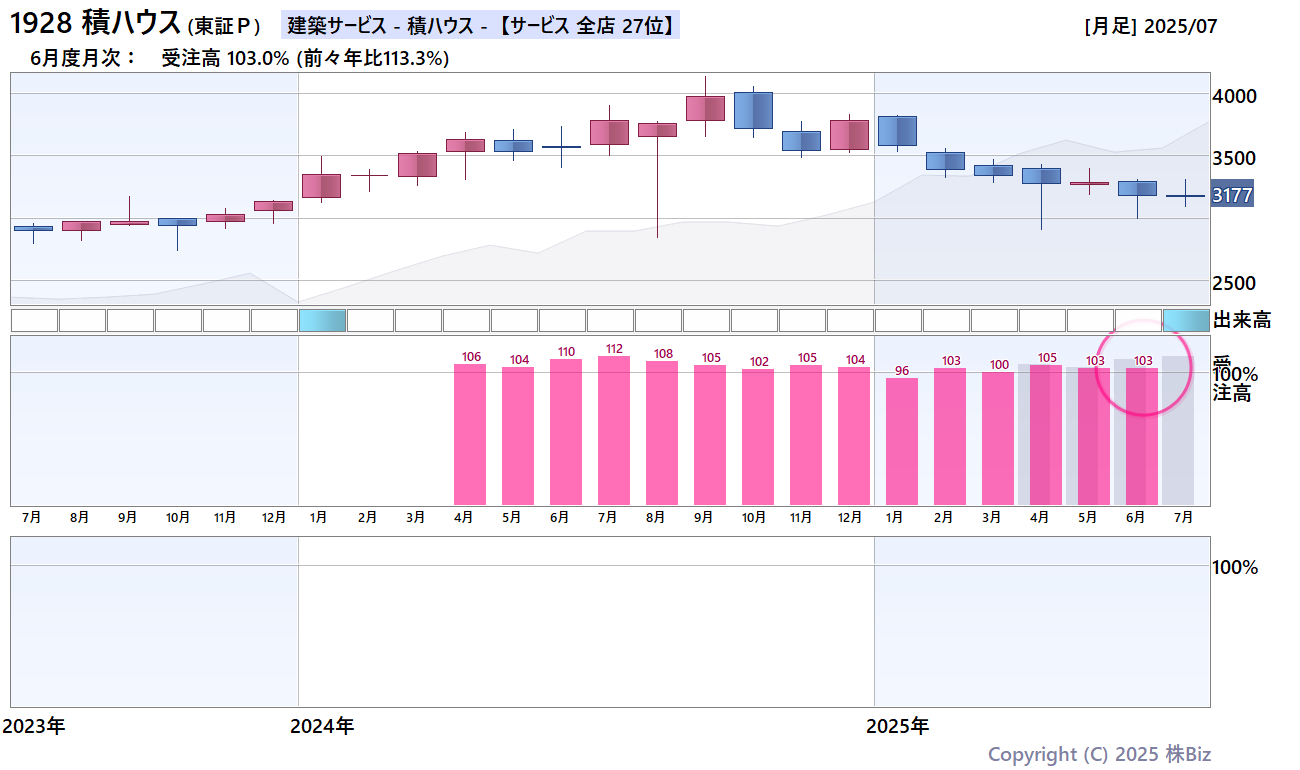Click the 4000 price axis label

pyautogui.click(x=1235, y=96)
